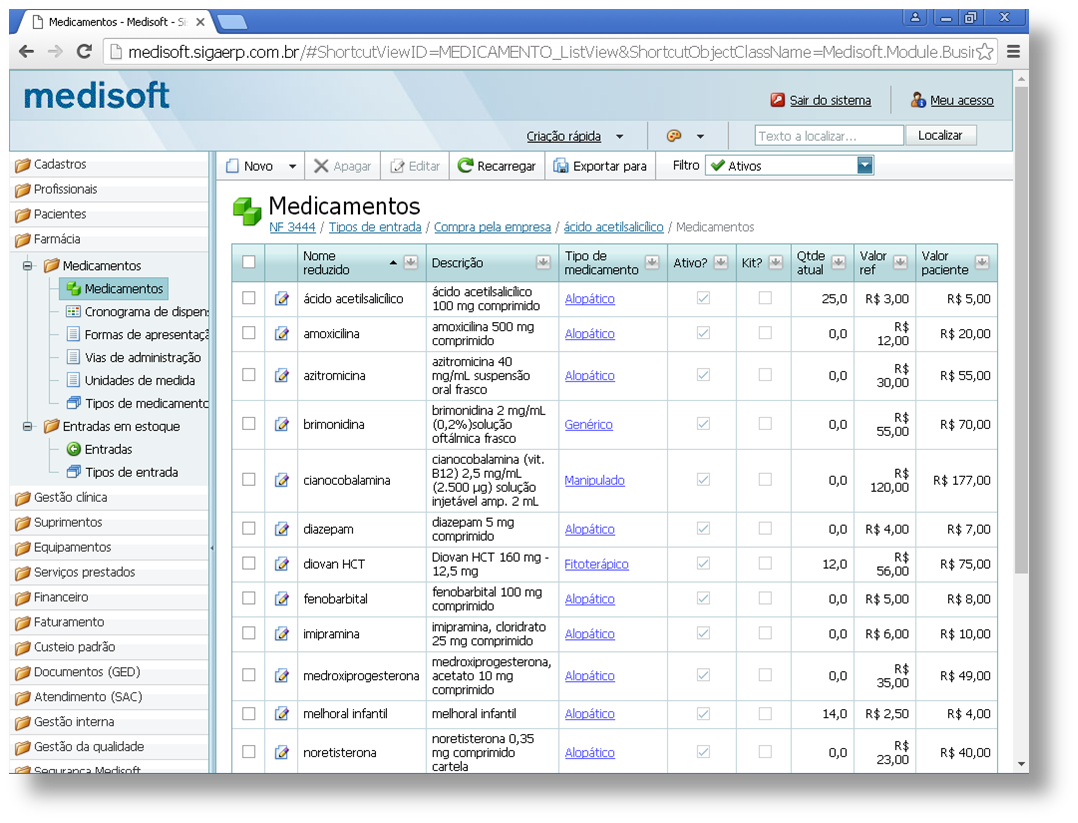The height and width of the screenshot is (823, 1078).
Task: Open edit icon of melhoral infantil
Action: pyautogui.click(x=281, y=714)
